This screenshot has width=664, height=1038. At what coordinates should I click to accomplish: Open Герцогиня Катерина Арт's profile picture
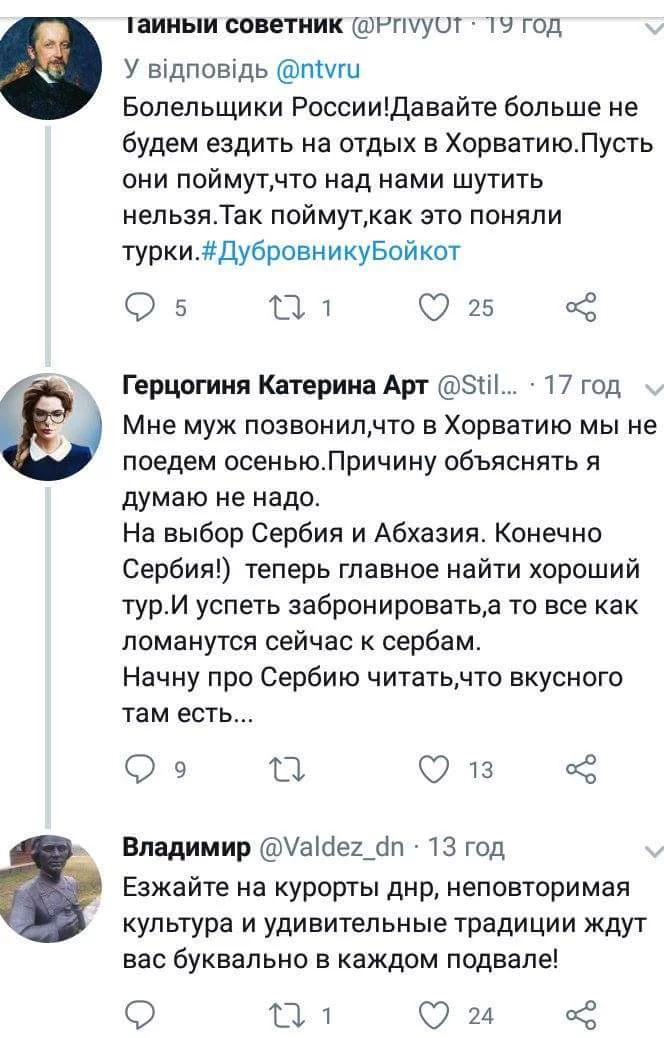click(x=49, y=428)
